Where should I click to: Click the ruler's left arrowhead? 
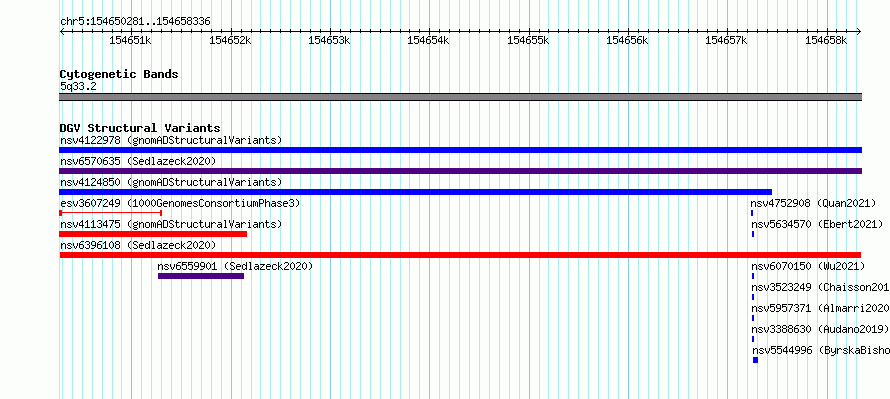click(x=62, y=32)
